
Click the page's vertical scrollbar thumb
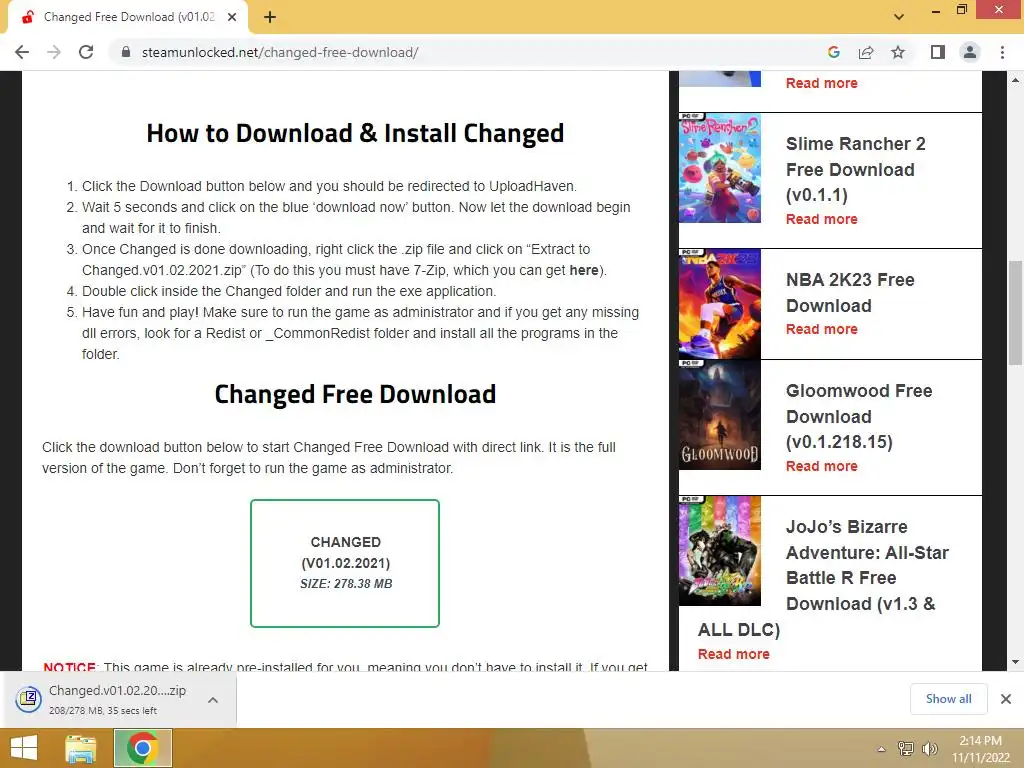click(x=1015, y=313)
